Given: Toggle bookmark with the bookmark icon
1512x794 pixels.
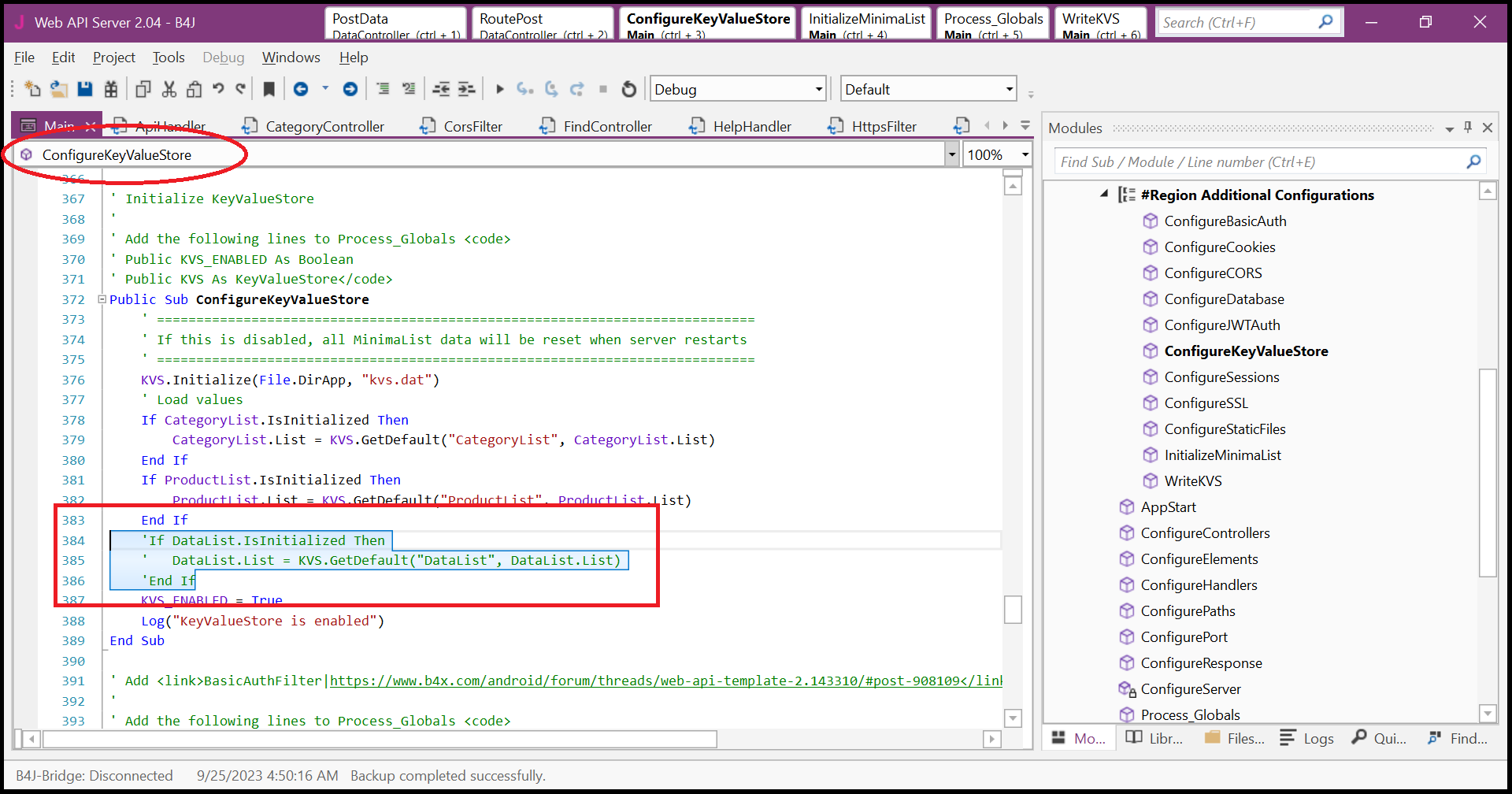Looking at the screenshot, I should (269, 90).
